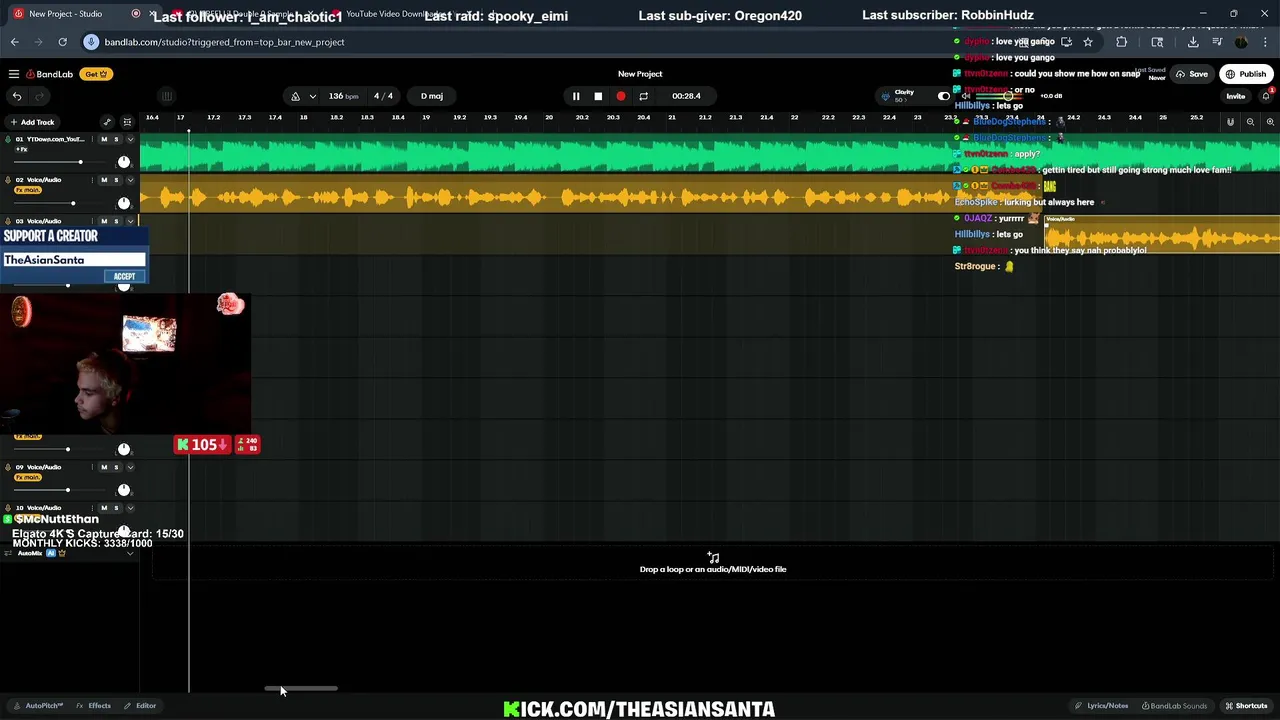The width and height of the screenshot is (1280, 720).
Task: Invite a collaborator
Action: 1236,97
